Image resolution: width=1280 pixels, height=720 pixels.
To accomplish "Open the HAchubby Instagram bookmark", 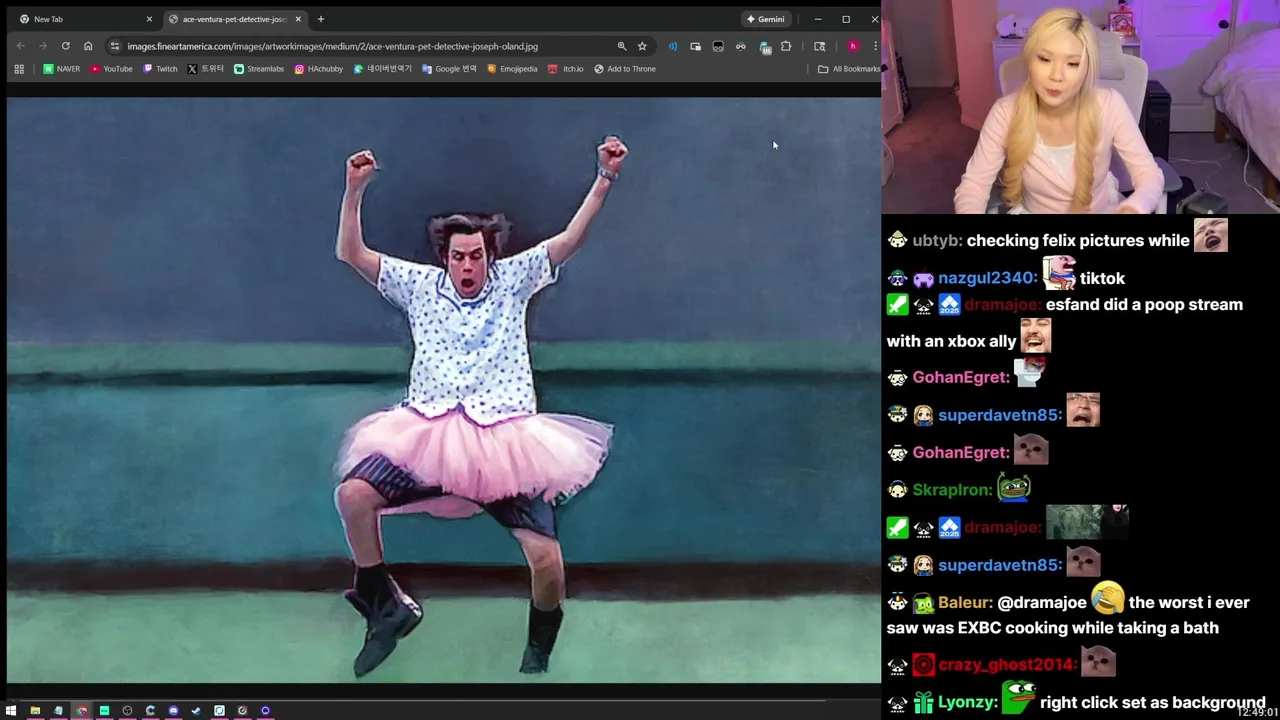I will [319, 69].
